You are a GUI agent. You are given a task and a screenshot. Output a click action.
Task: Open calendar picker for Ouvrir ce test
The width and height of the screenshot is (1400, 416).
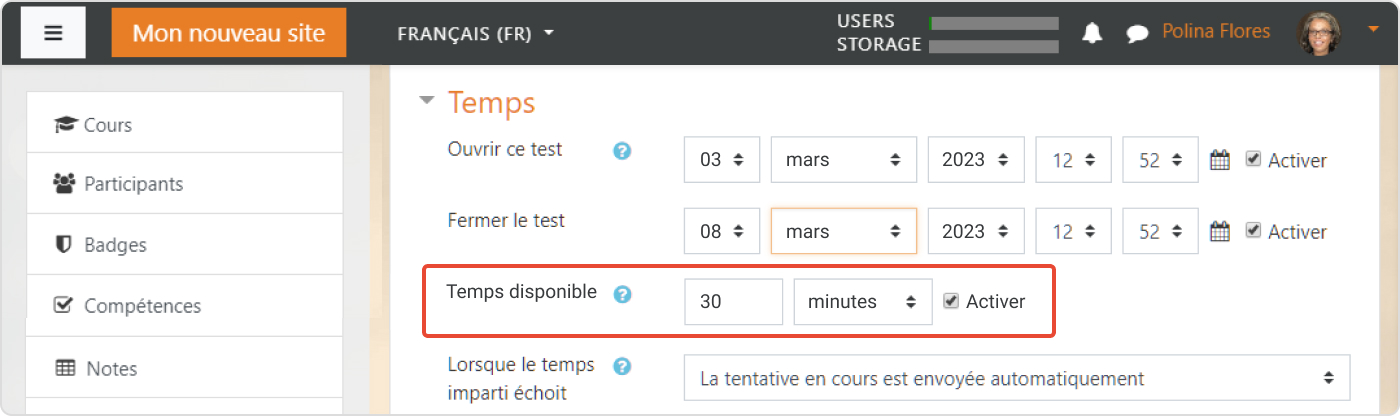(x=1219, y=159)
